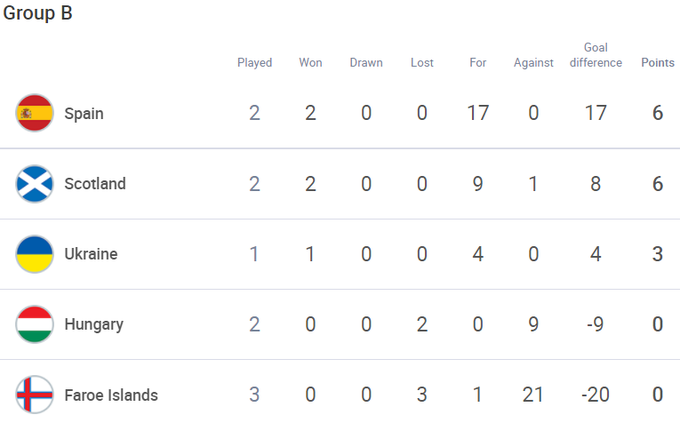Viewport: 680px width, 423px height.
Task: Click the Drawn column header
Action: click(x=366, y=62)
